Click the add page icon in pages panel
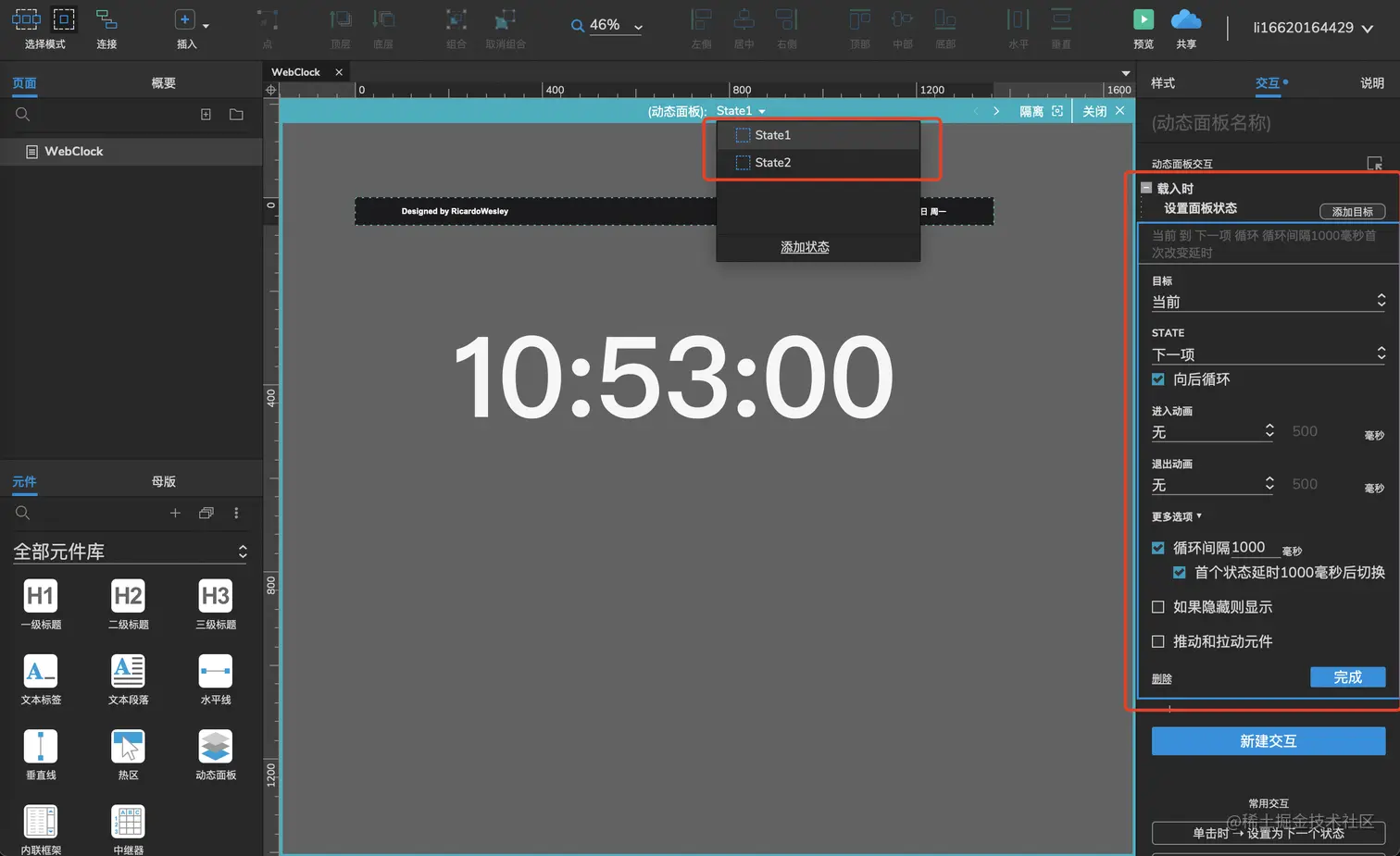Screen dimensions: 1400x856 coord(206,114)
